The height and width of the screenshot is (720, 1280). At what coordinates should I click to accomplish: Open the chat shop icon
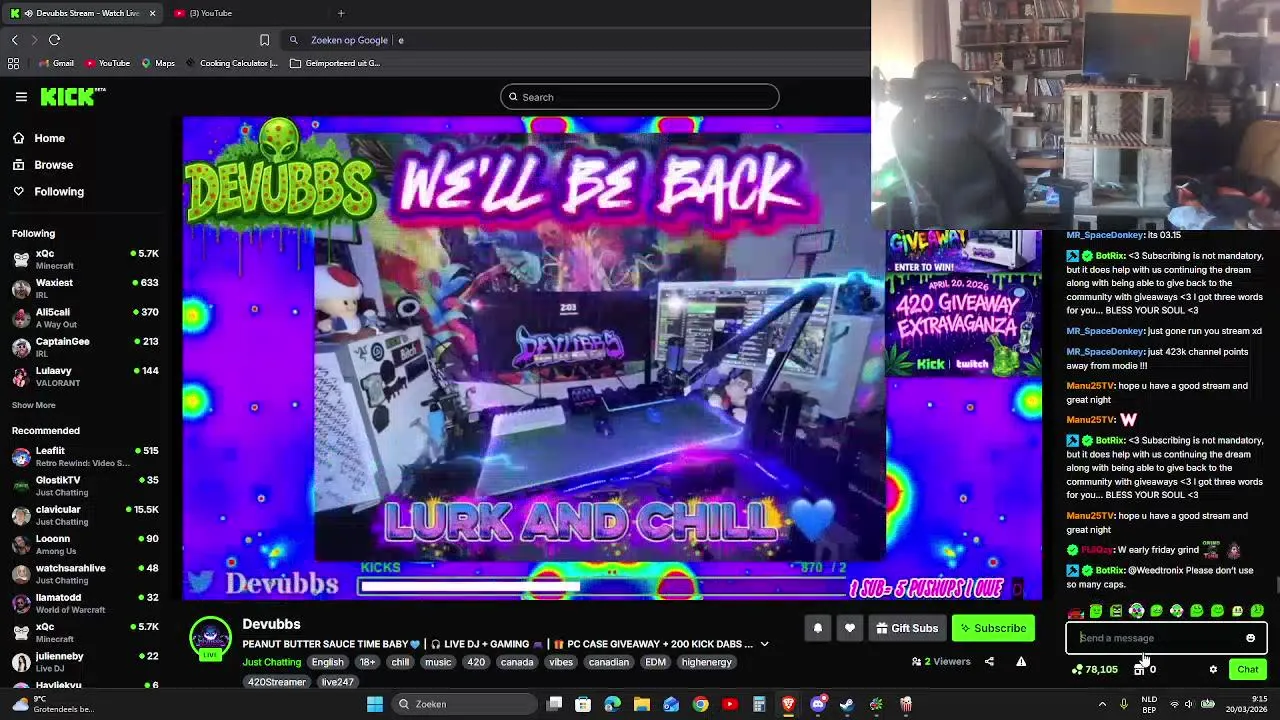pos(1138,669)
